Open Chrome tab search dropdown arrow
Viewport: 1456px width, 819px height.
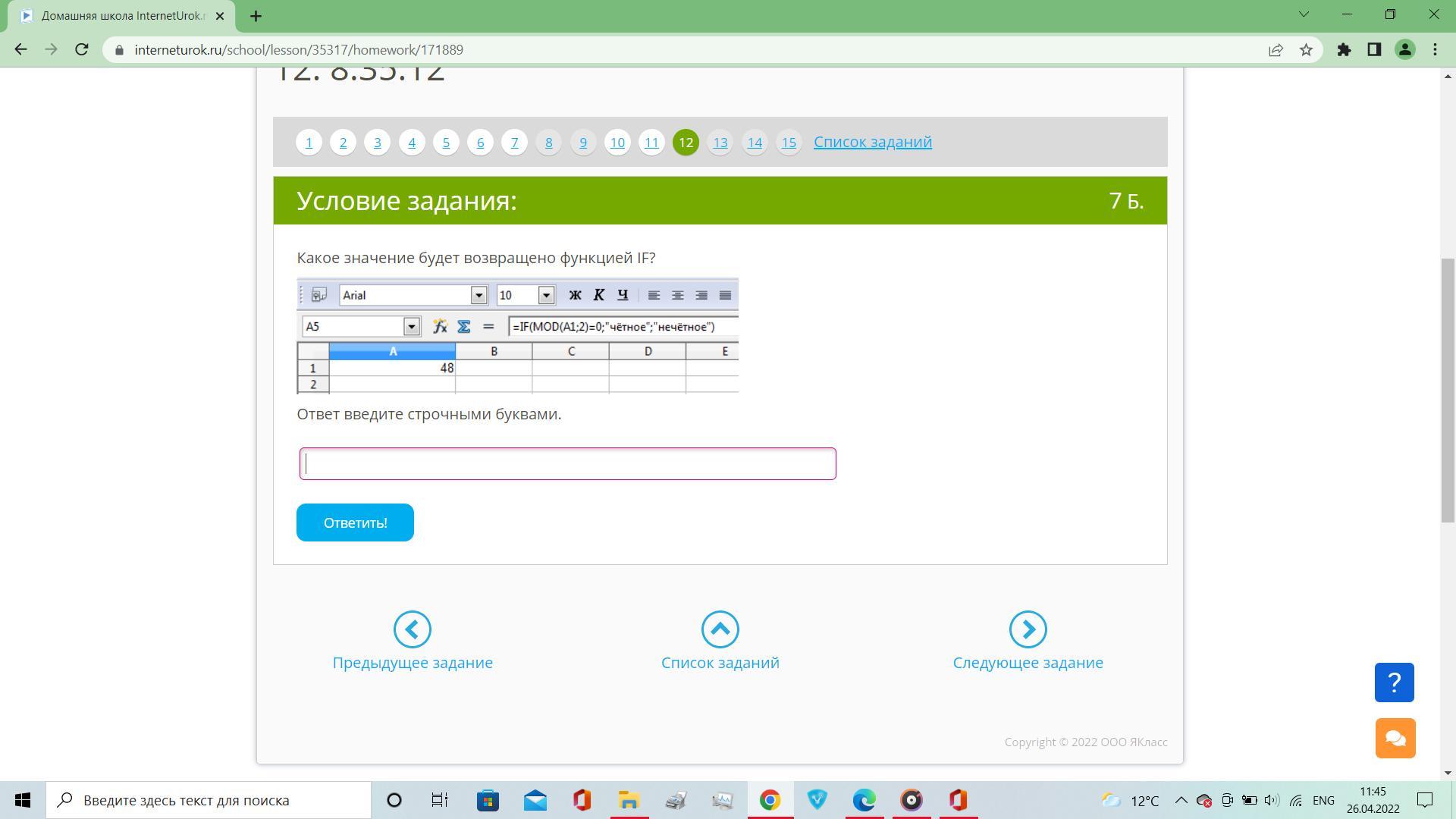pos(1305,14)
